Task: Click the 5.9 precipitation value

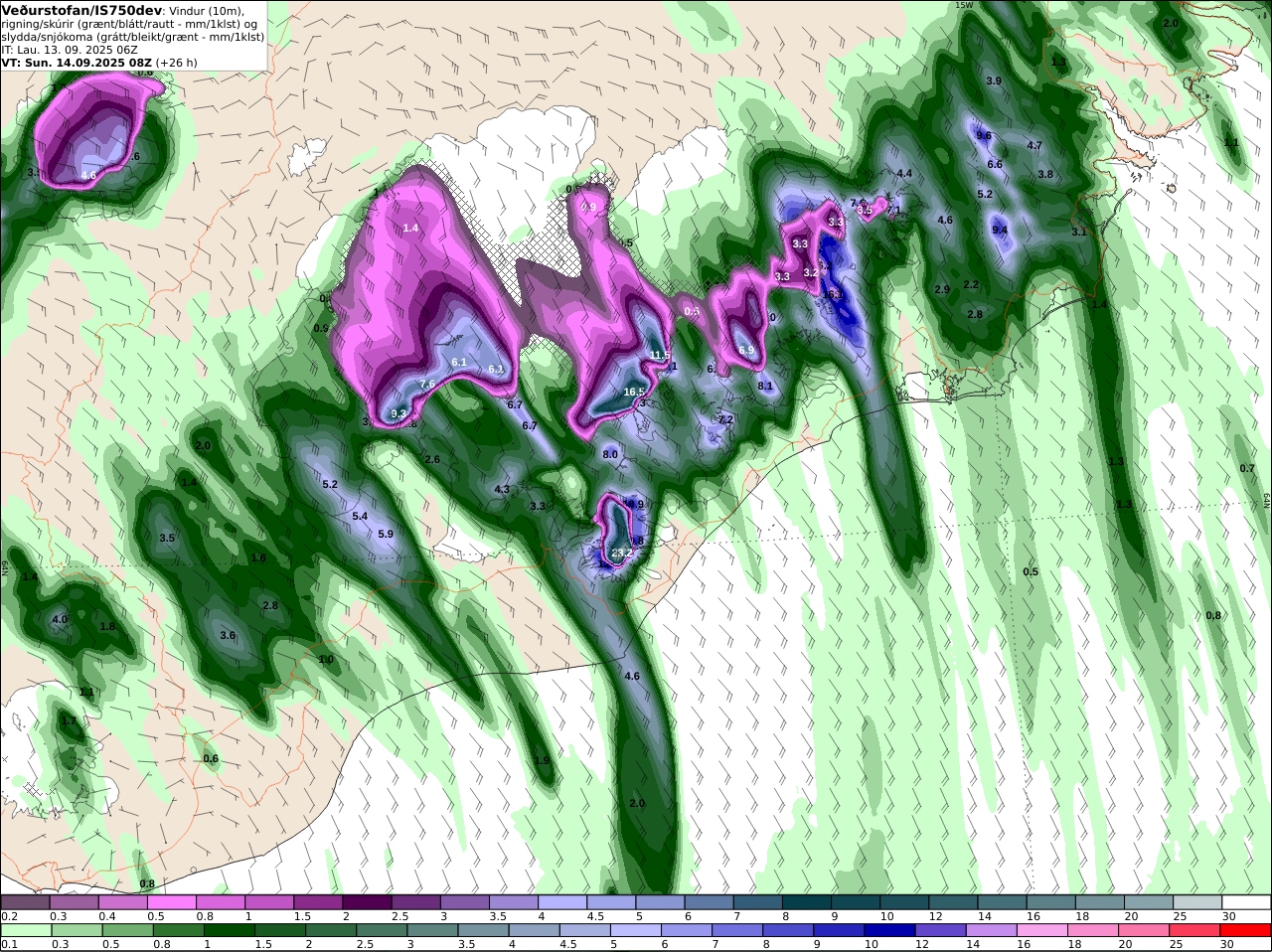Action: click(386, 535)
